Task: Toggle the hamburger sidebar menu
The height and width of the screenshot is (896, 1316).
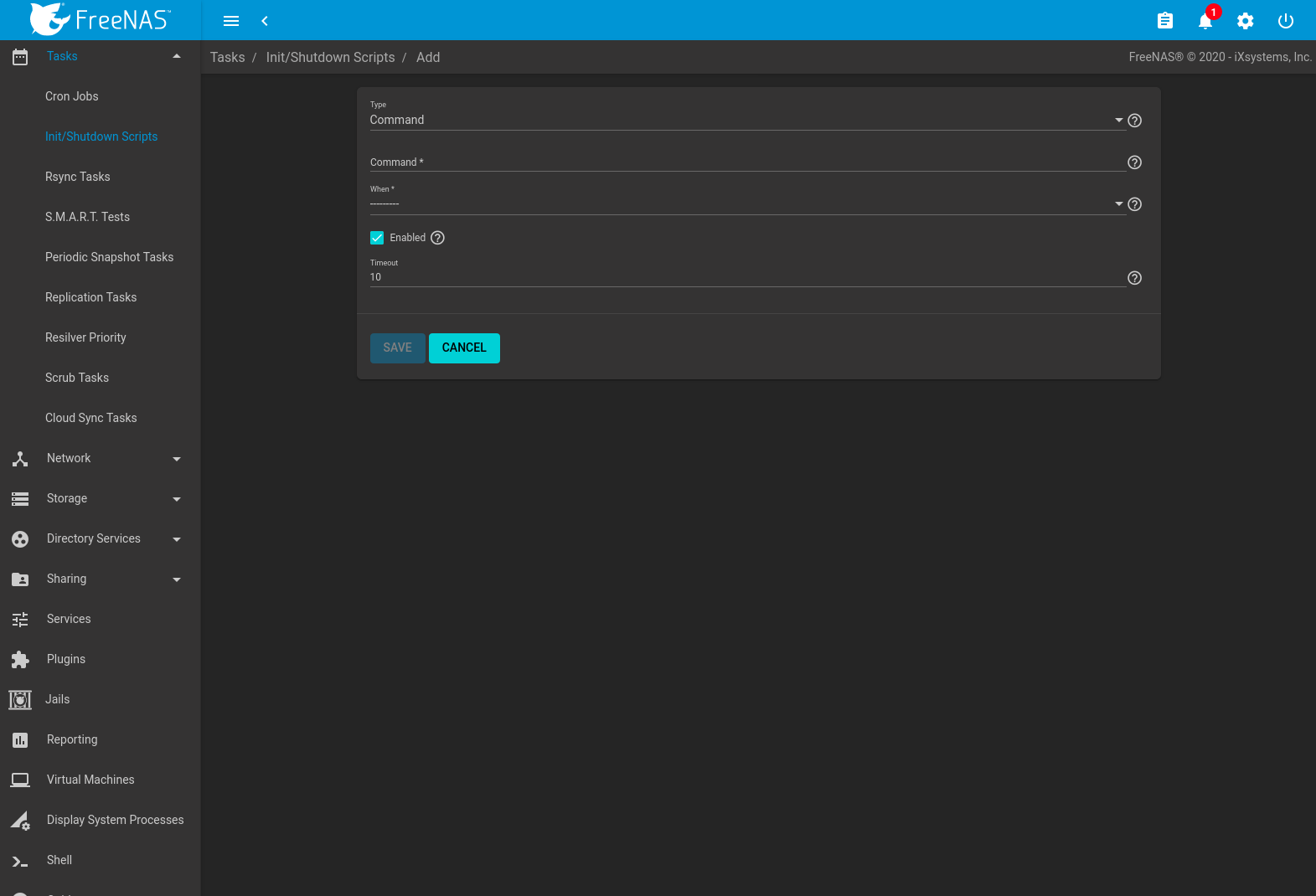Action: (x=231, y=21)
